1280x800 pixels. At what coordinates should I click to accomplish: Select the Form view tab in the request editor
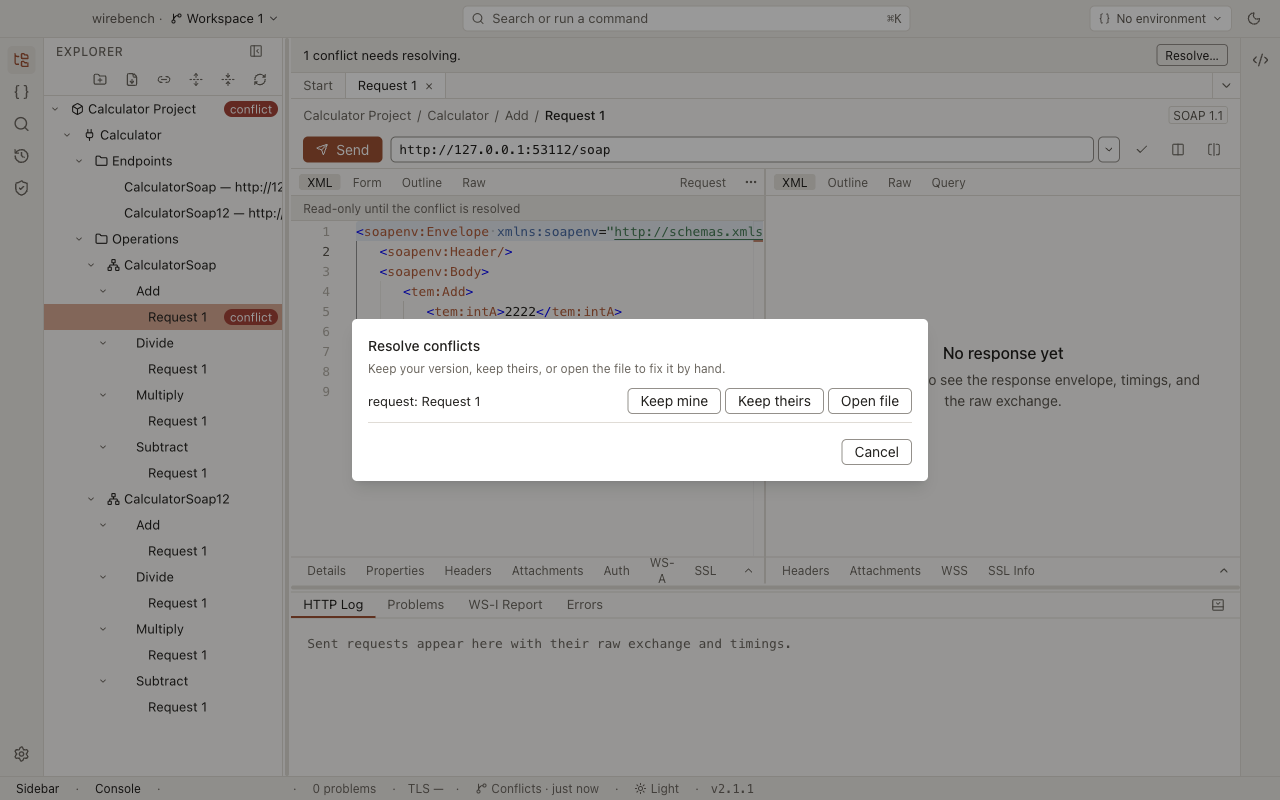[x=367, y=183]
